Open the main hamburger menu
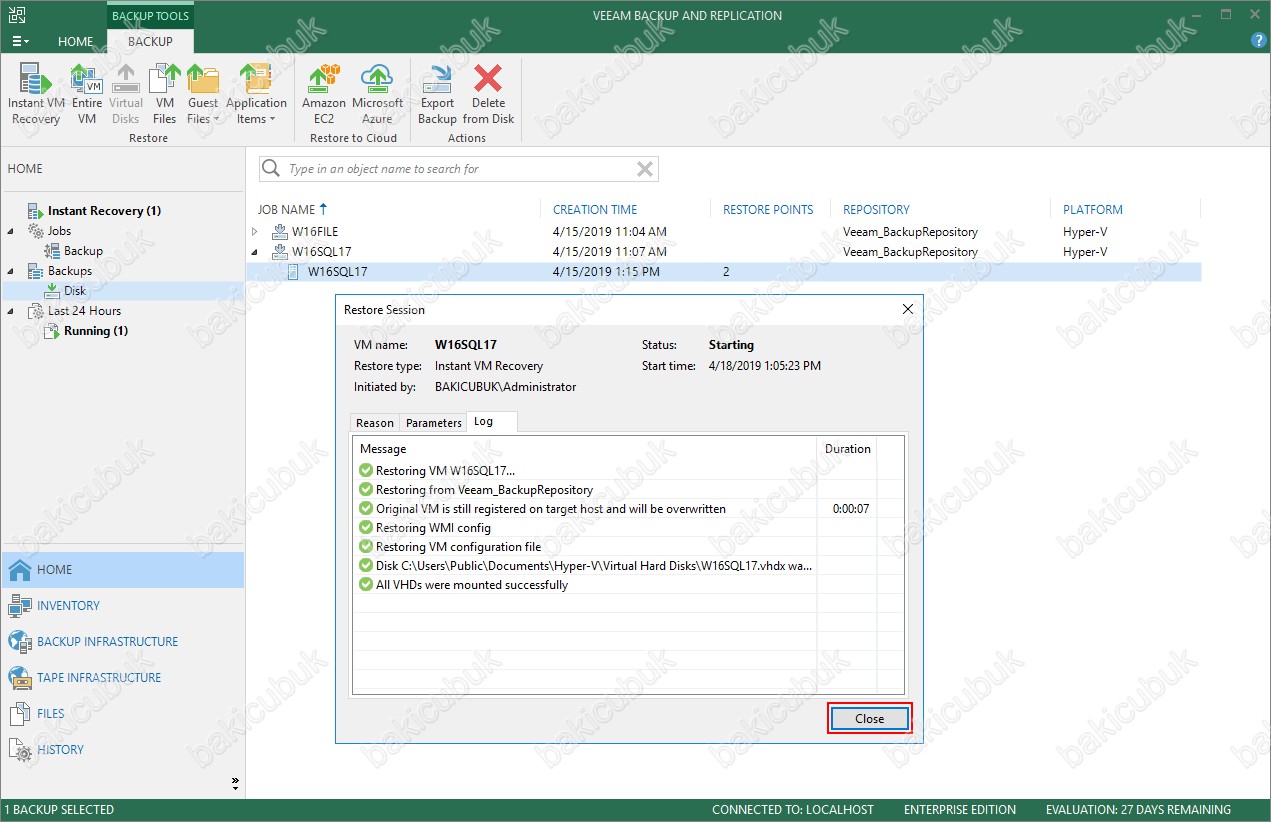The height and width of the screenshot is (822, 1271). (x=20, y=41)
